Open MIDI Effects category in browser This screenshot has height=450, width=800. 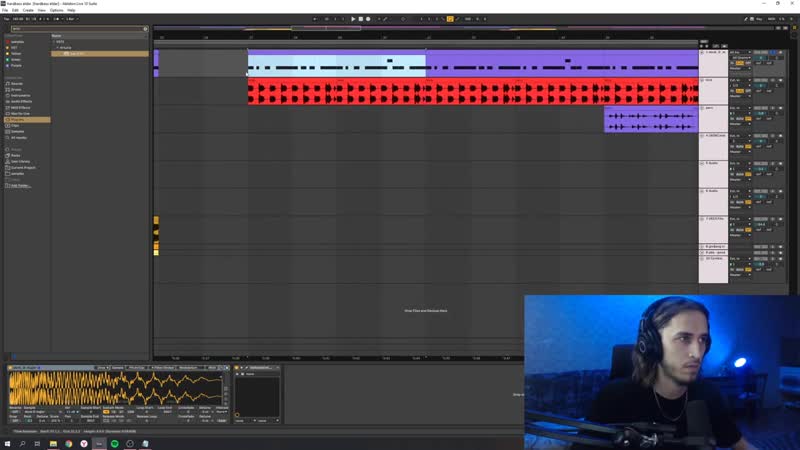tap(20, 108)
